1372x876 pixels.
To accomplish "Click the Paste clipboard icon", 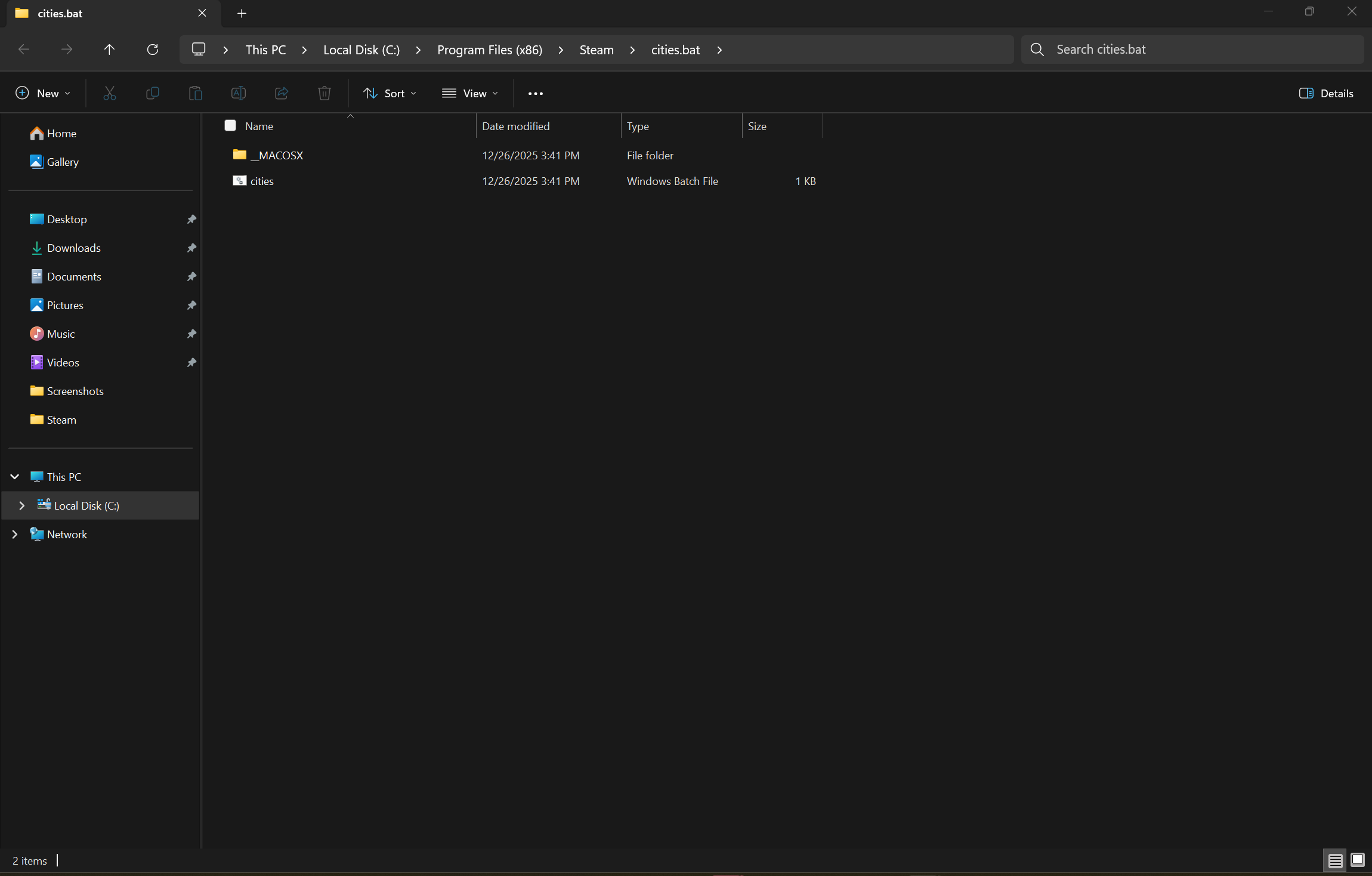I will [x=196, y=93].
